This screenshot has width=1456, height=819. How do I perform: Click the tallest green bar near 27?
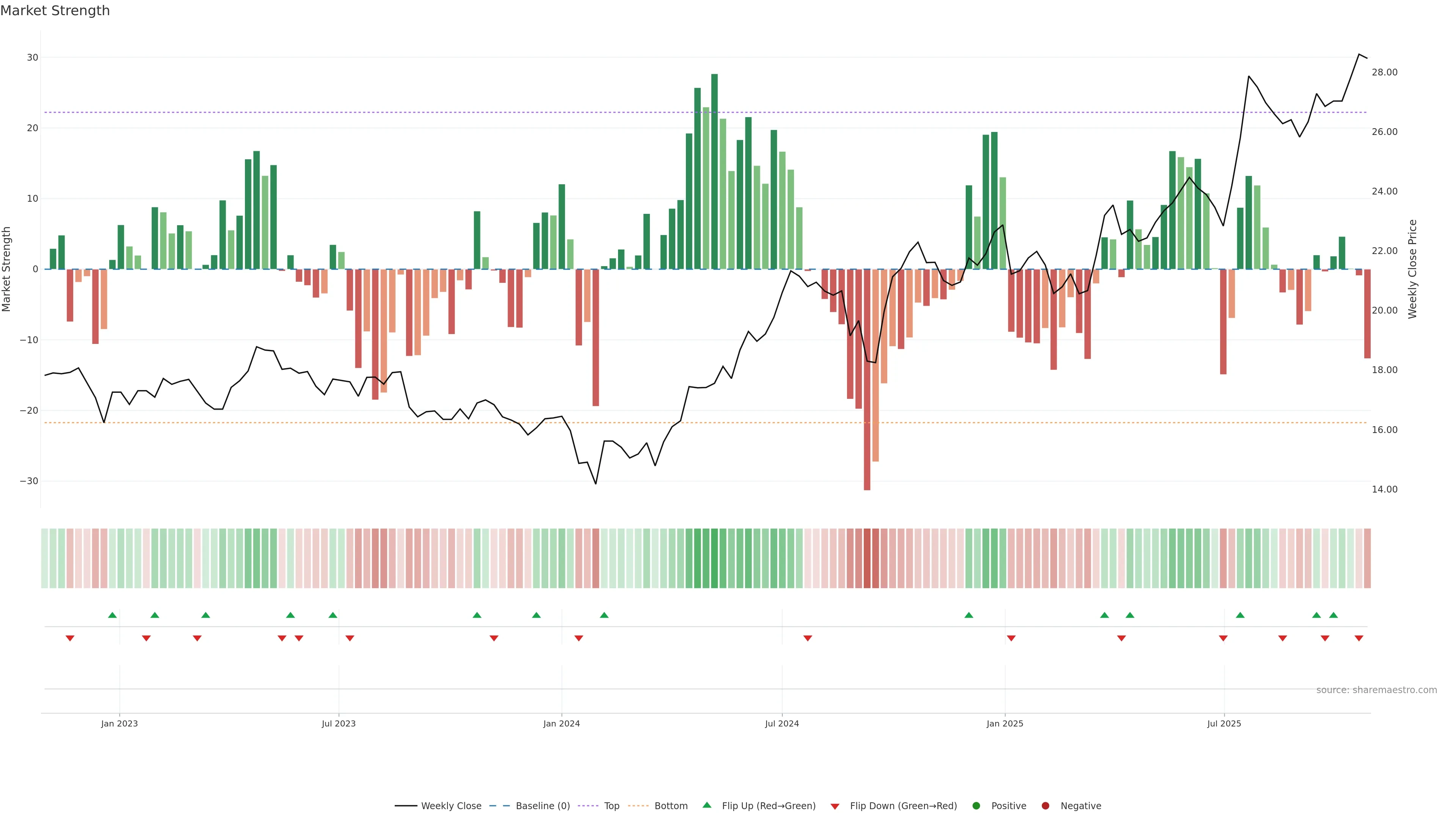pyautogui.click(x=714, y=169)
